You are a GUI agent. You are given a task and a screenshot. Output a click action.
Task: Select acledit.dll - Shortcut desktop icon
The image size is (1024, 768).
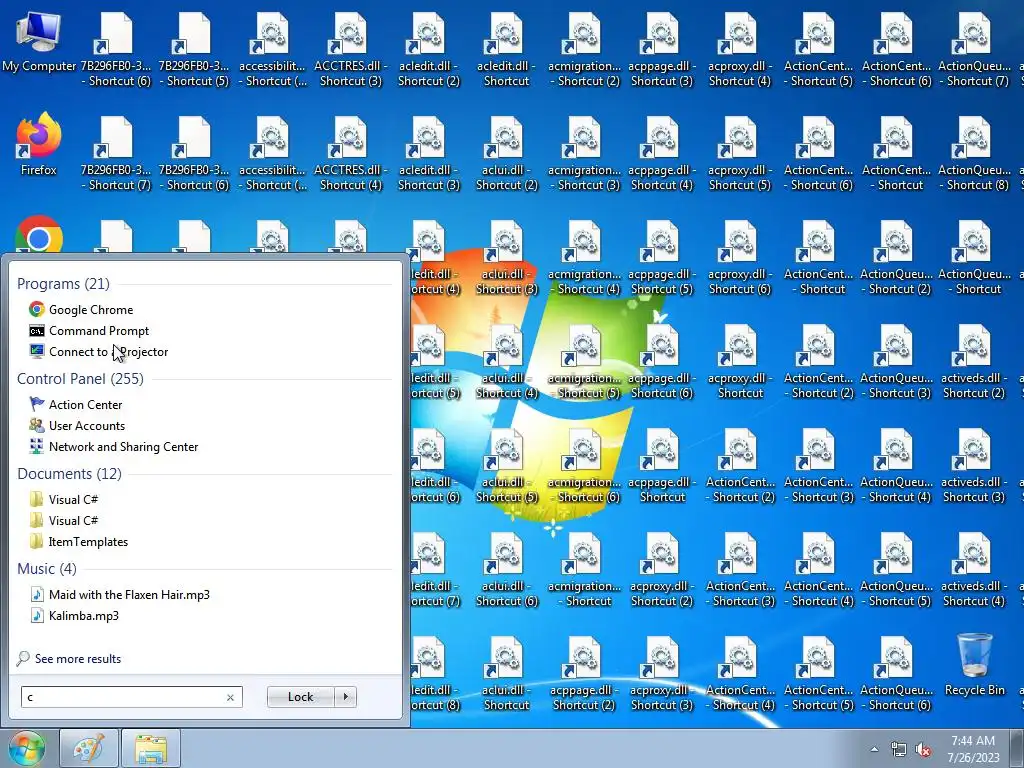(506, 50)
